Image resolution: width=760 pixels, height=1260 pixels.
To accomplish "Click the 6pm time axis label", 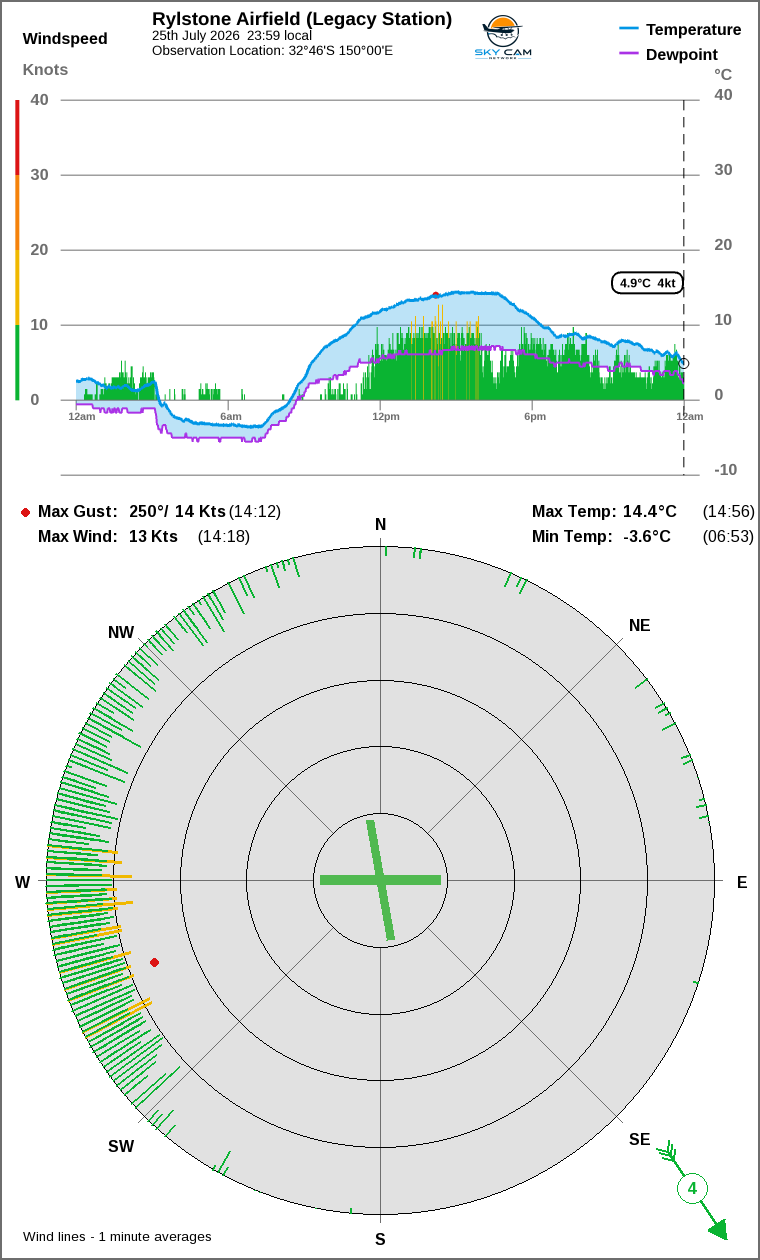I will [x=535, y=416].
